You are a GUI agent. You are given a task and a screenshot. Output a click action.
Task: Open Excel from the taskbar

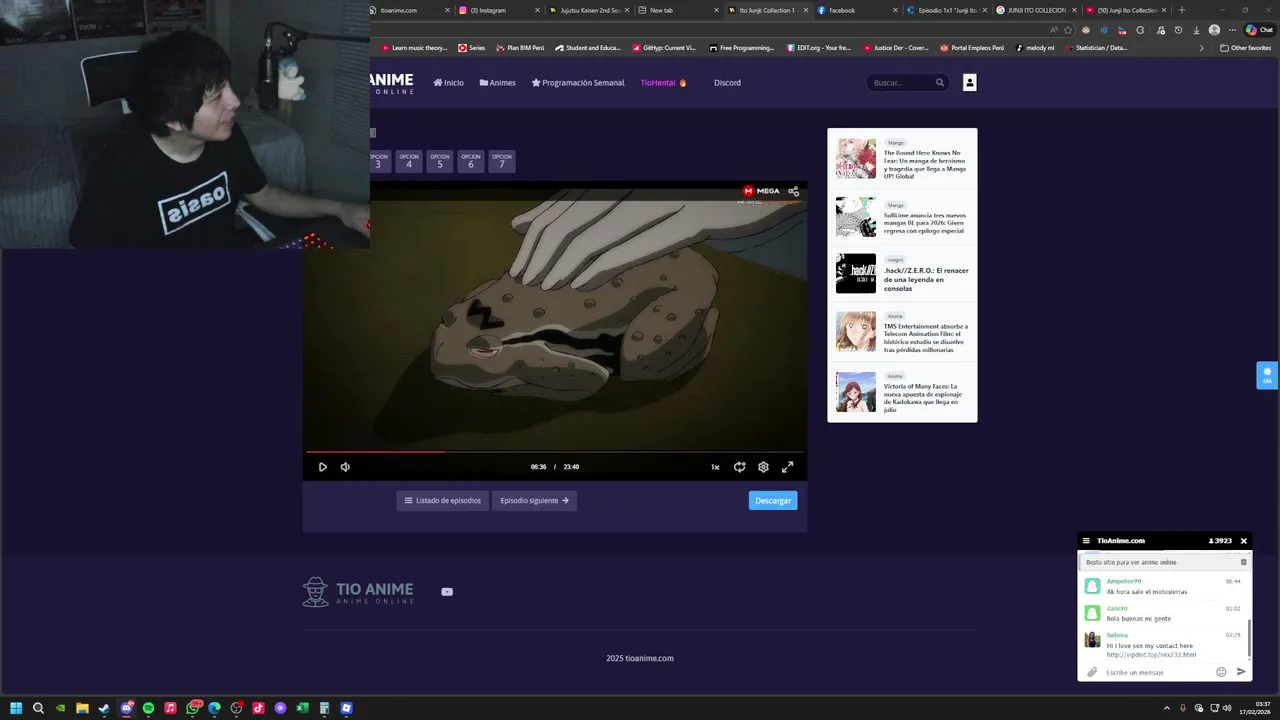[x=302, y=708]
